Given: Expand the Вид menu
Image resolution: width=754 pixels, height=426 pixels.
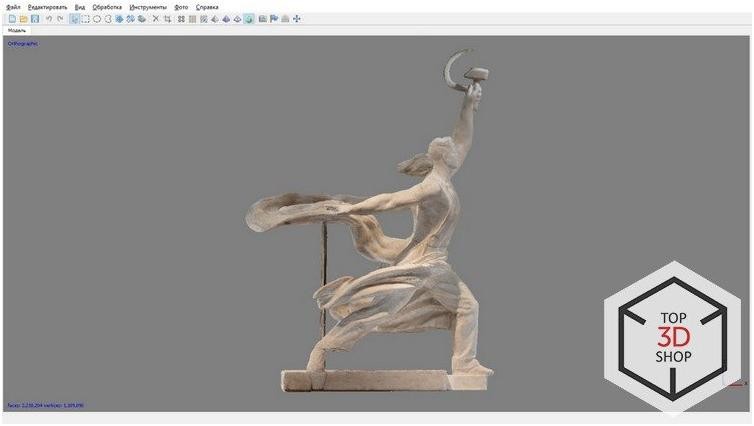Looking at the screenshot, I should point(80,7).
